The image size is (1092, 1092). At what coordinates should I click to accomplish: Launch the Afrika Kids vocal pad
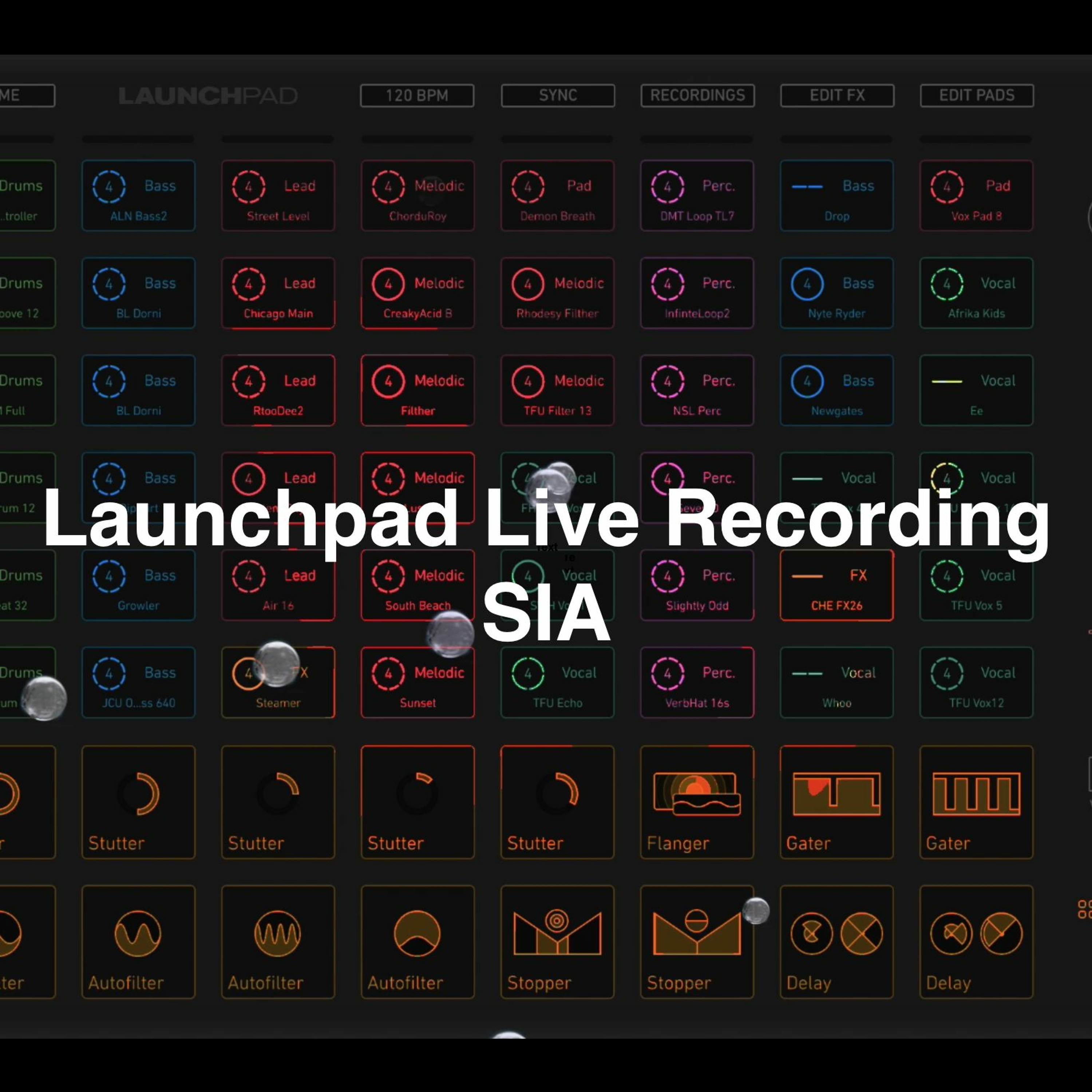[x=976, y=293]
